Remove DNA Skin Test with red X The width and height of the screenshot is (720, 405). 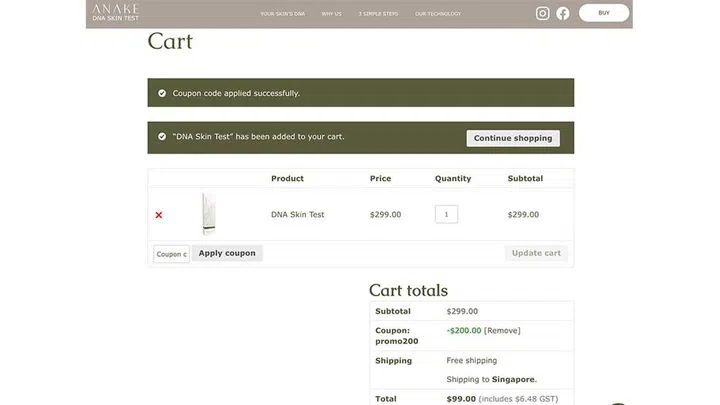click(159, 215)
